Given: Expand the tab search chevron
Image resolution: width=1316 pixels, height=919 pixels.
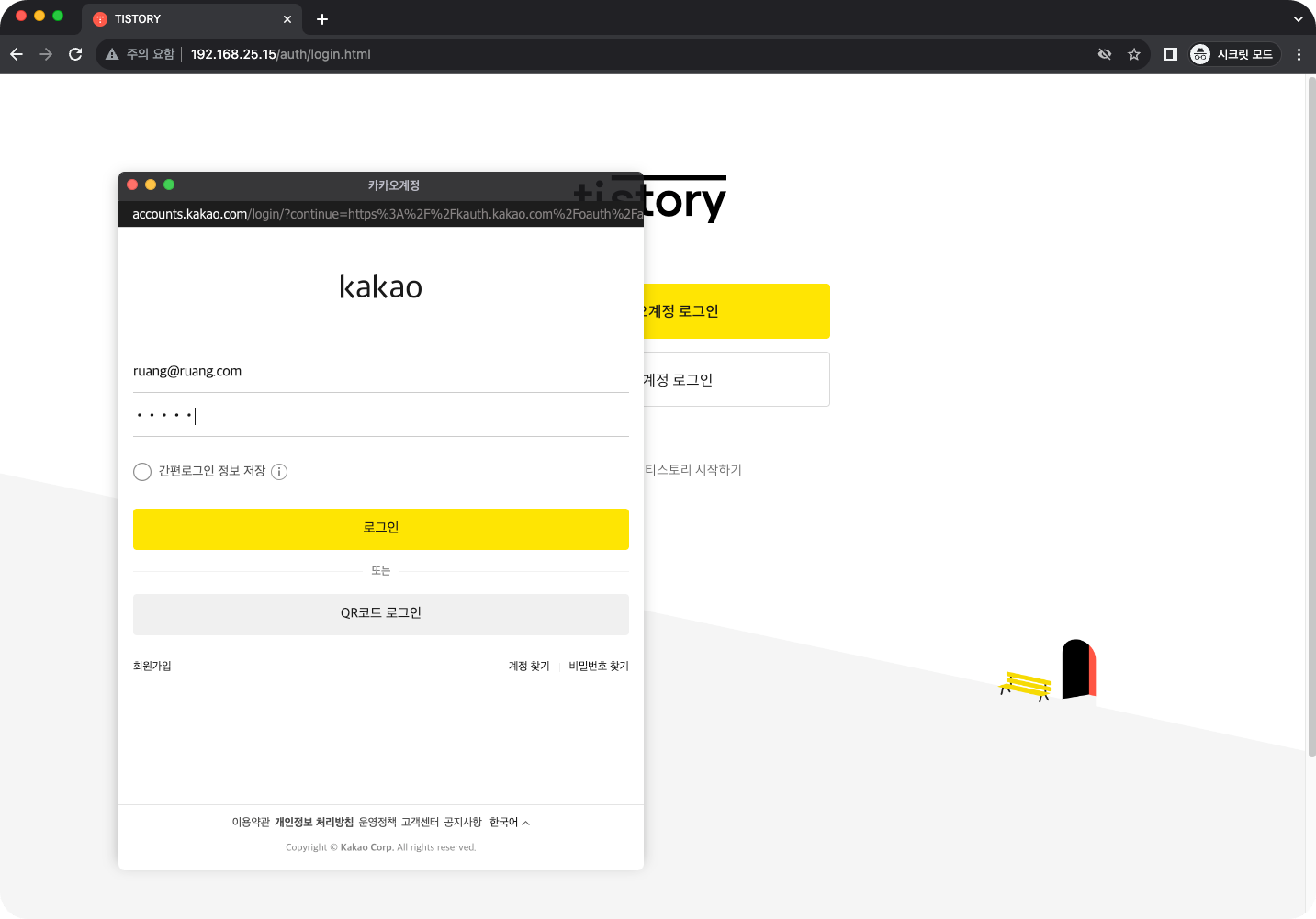Looking at the screenshot, I should [x=1298, y=19].
